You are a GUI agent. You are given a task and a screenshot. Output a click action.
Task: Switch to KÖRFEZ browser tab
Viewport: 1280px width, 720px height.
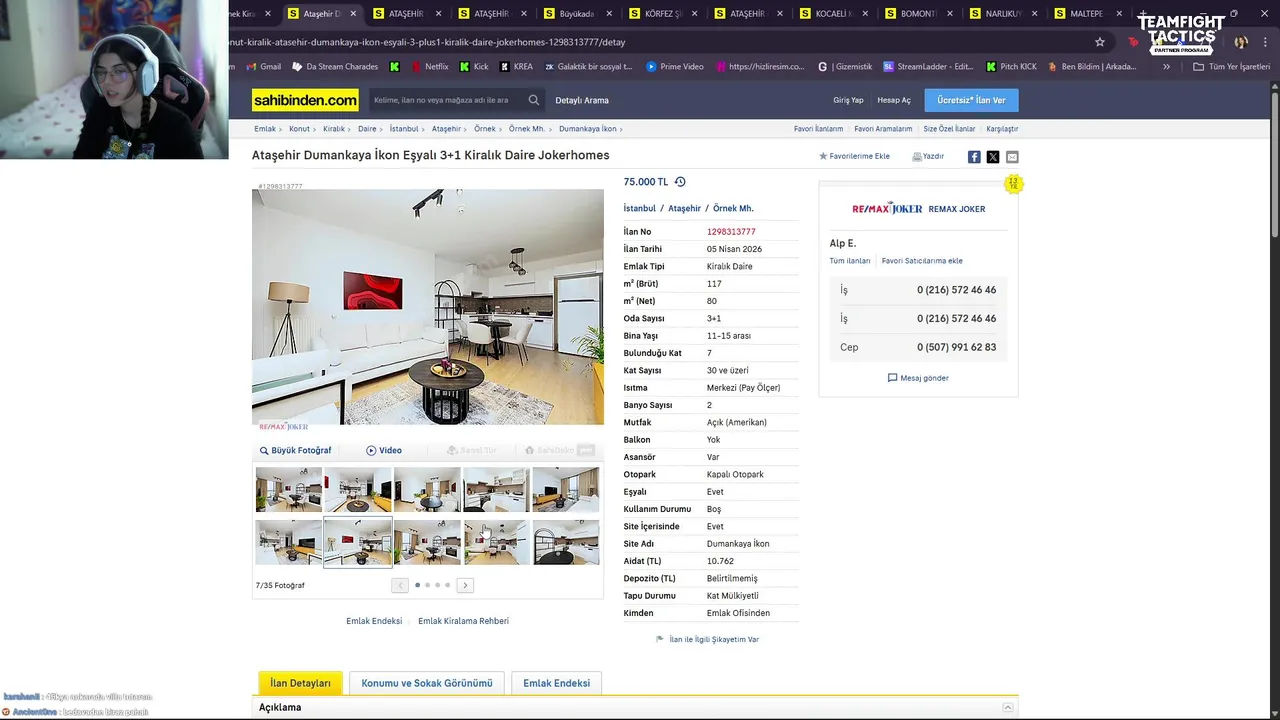(x=661, y=14)
